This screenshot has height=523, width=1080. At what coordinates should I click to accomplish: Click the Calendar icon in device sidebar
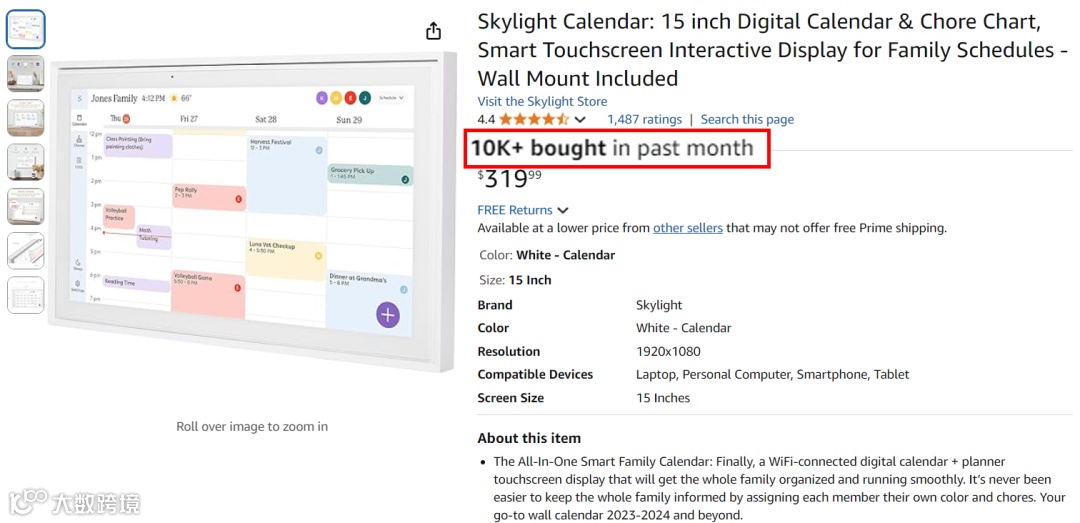[x=79, y=119]
